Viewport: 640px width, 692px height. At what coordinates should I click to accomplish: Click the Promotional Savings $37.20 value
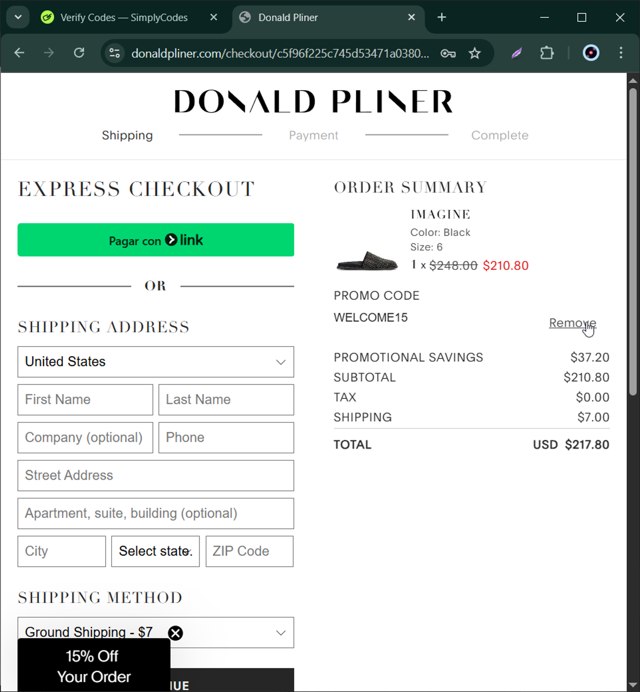(590, 357)
